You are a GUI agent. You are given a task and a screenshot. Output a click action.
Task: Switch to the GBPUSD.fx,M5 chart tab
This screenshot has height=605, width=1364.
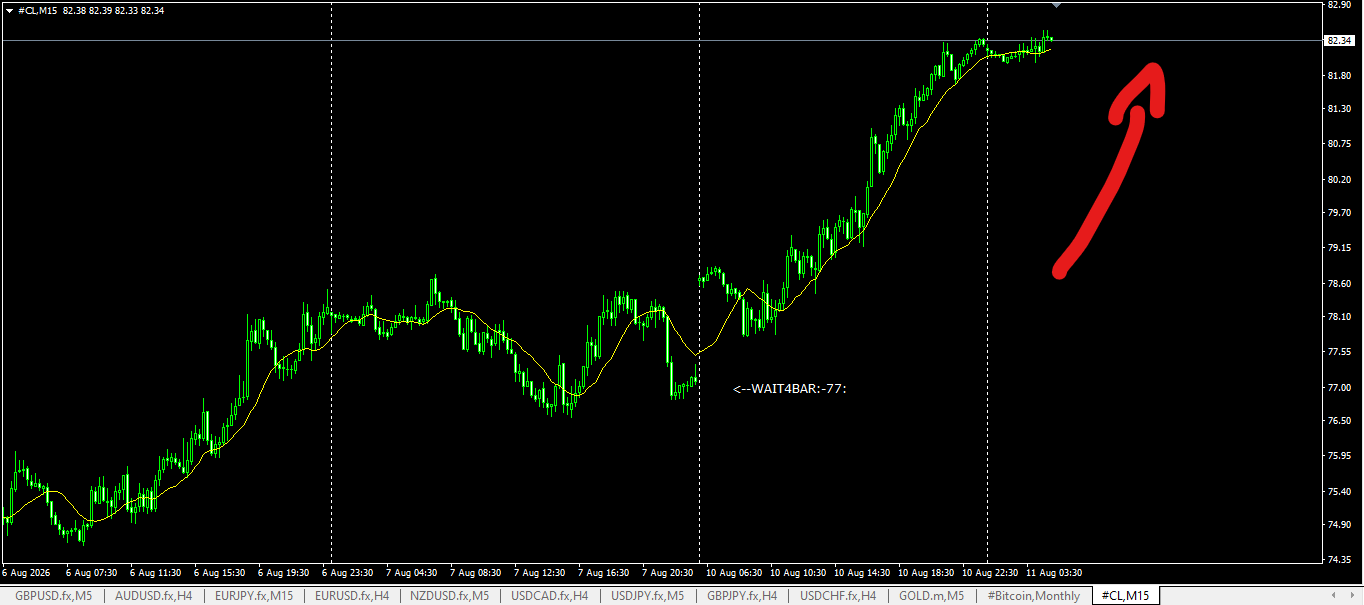[x=53, y=596]
